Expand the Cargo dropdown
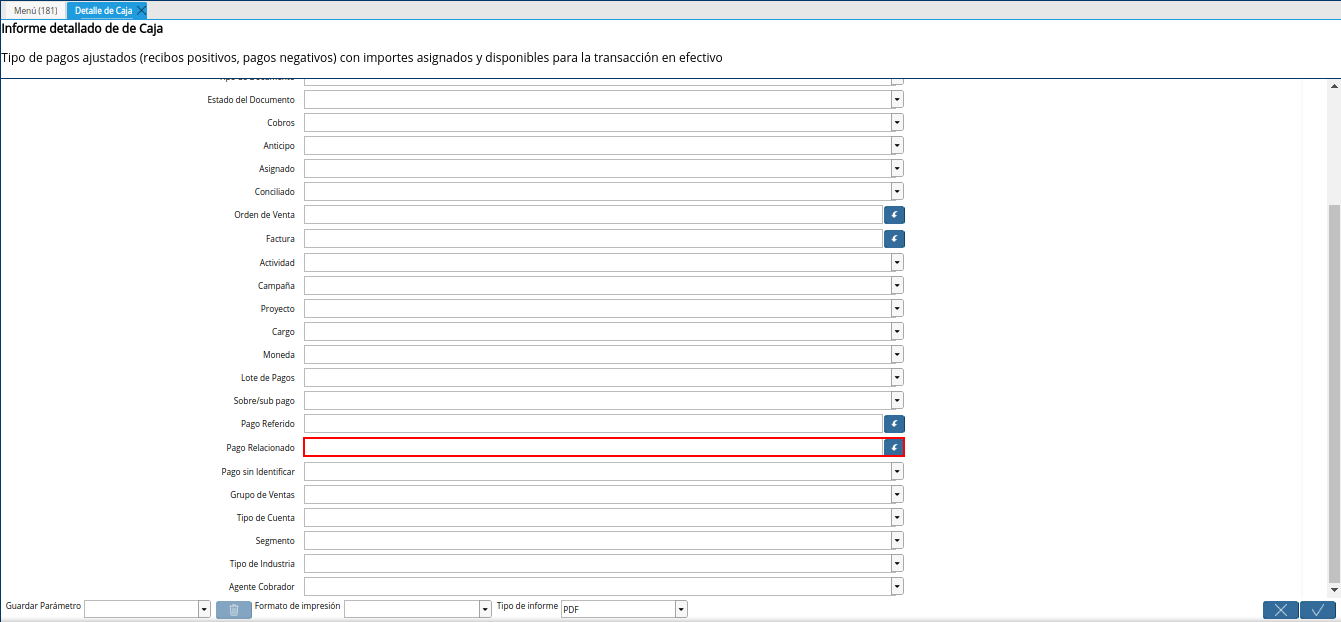The height and width of the screenshot is (622, 1341). 897,331
